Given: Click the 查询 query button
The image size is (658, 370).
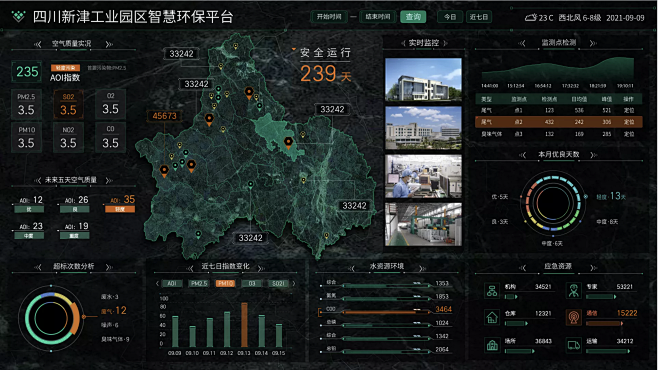Looking at the screenshot, I should pyautogui.click(x=413, y=17).
